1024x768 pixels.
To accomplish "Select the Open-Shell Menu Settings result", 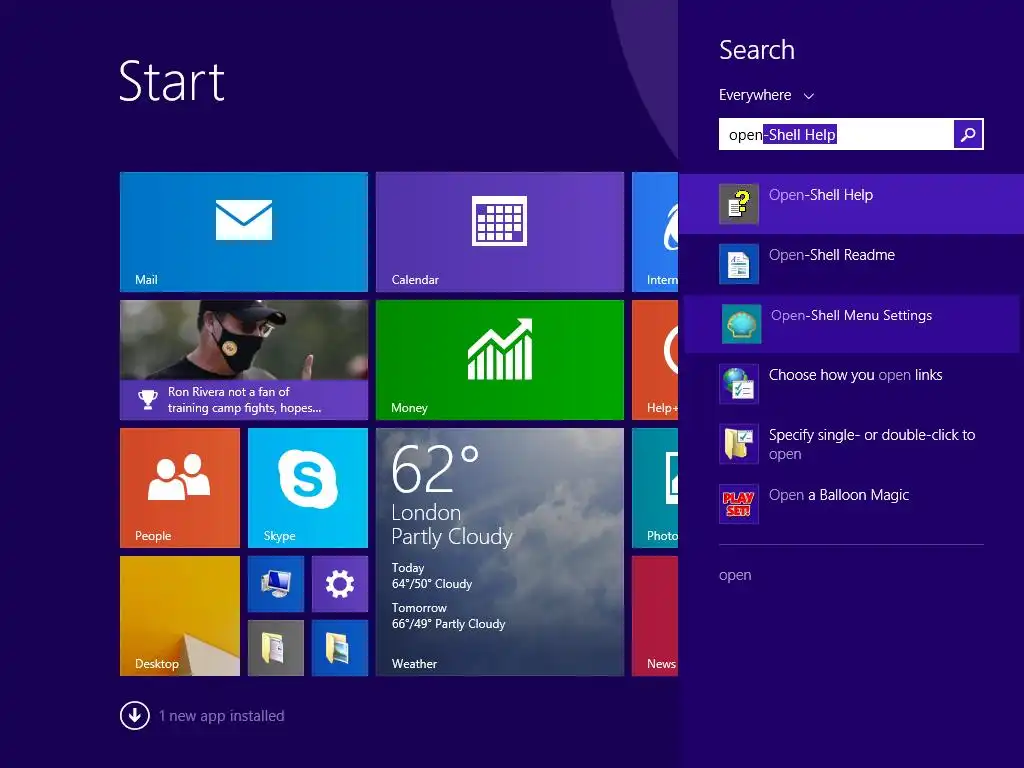I will [851, 324].
